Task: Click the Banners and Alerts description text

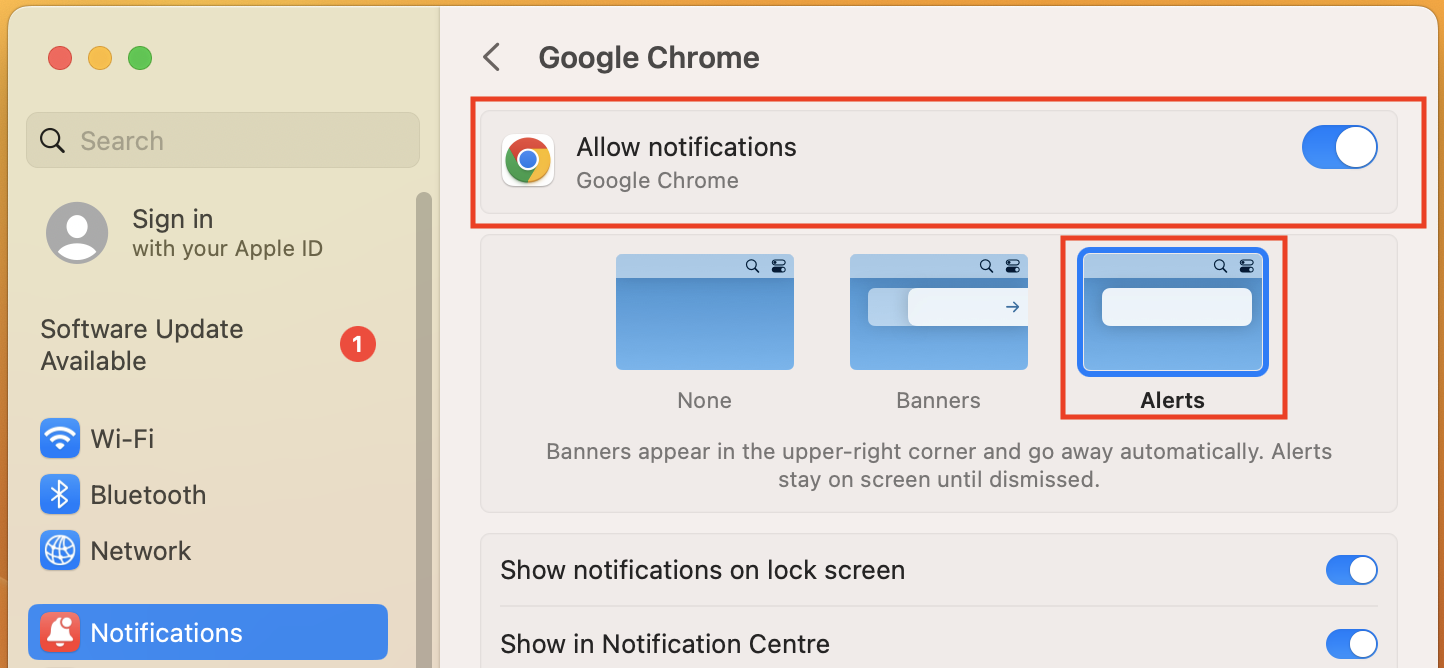Action: (939, 465)
